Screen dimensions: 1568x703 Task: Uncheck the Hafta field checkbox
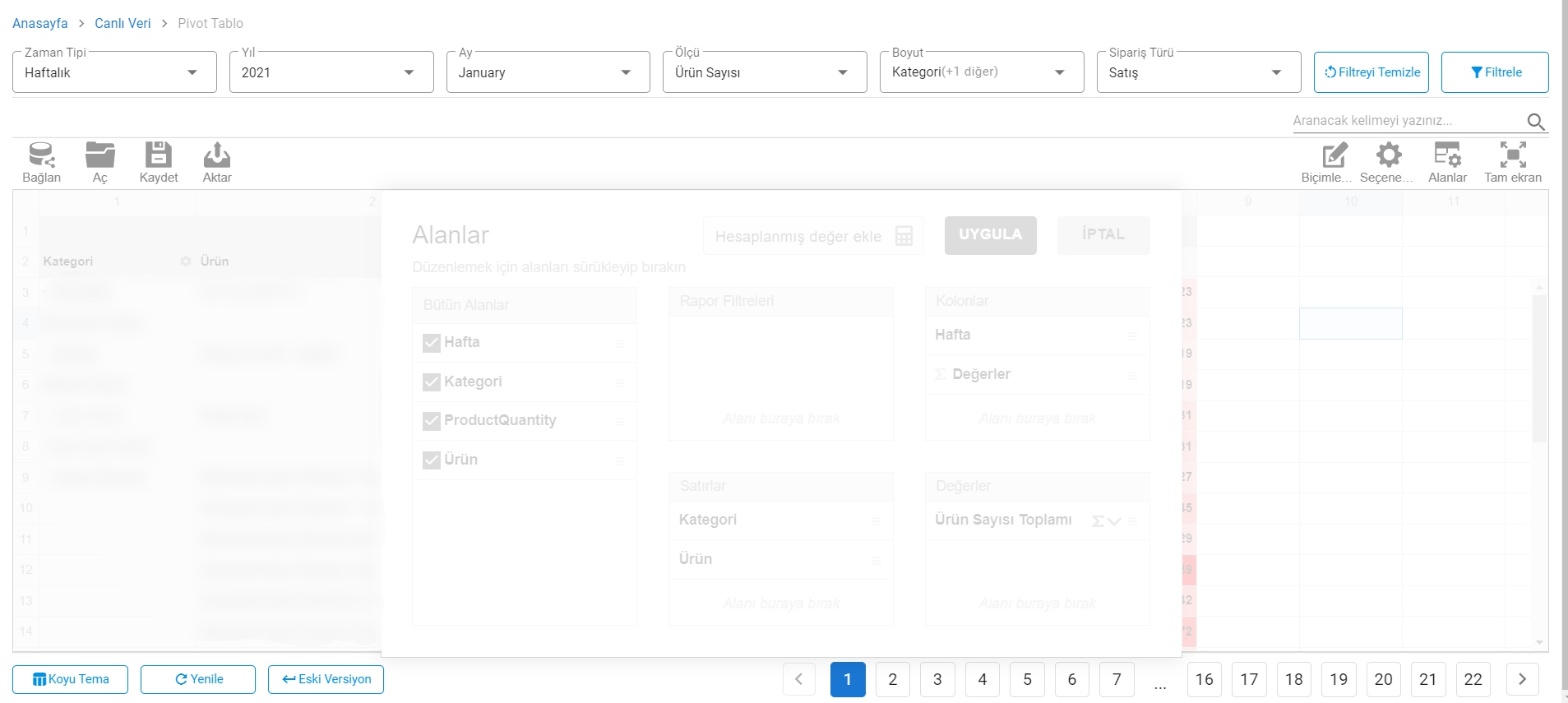pos(432,343)
